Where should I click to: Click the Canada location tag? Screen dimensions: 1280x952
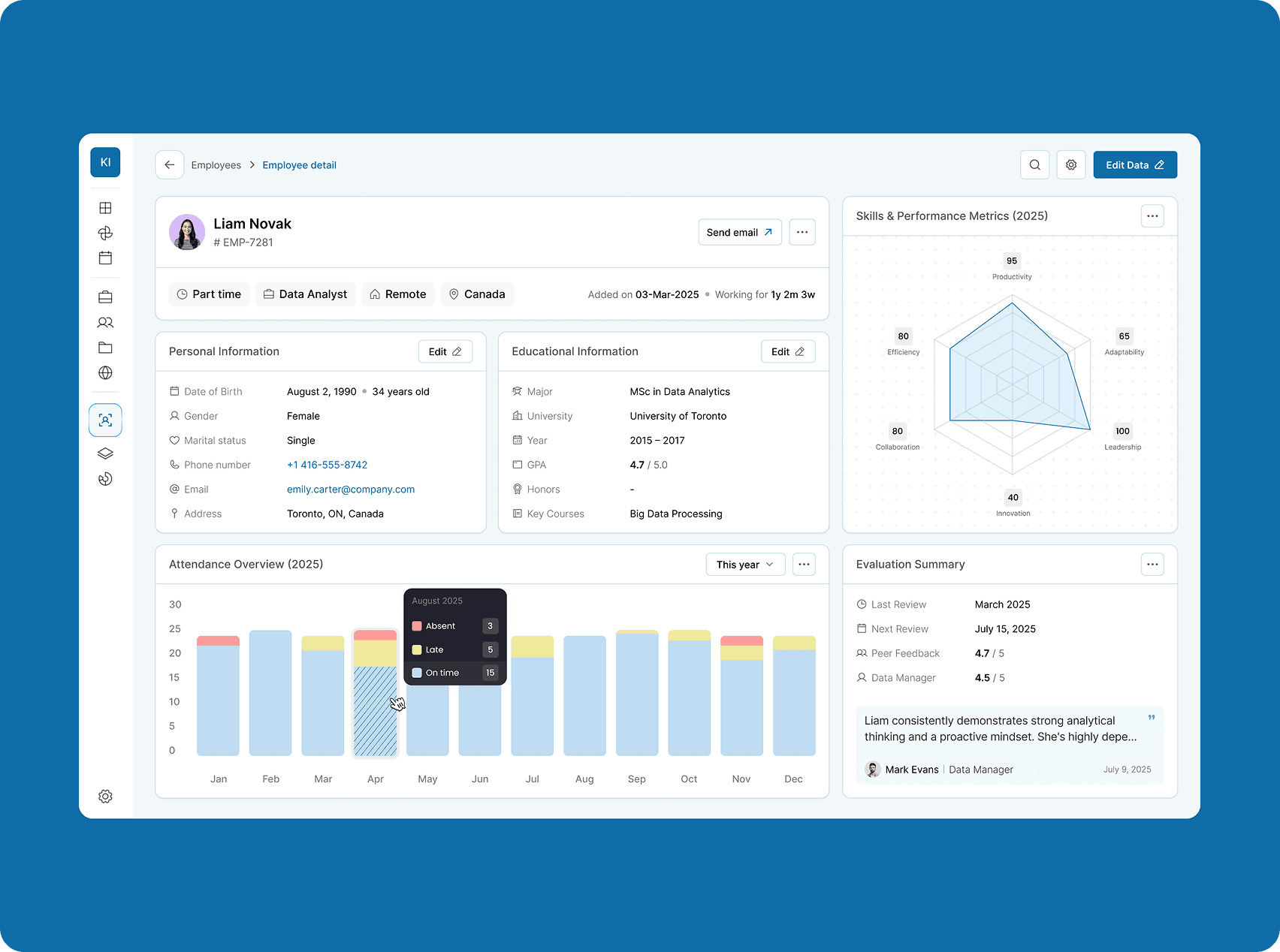coord(477,294)
